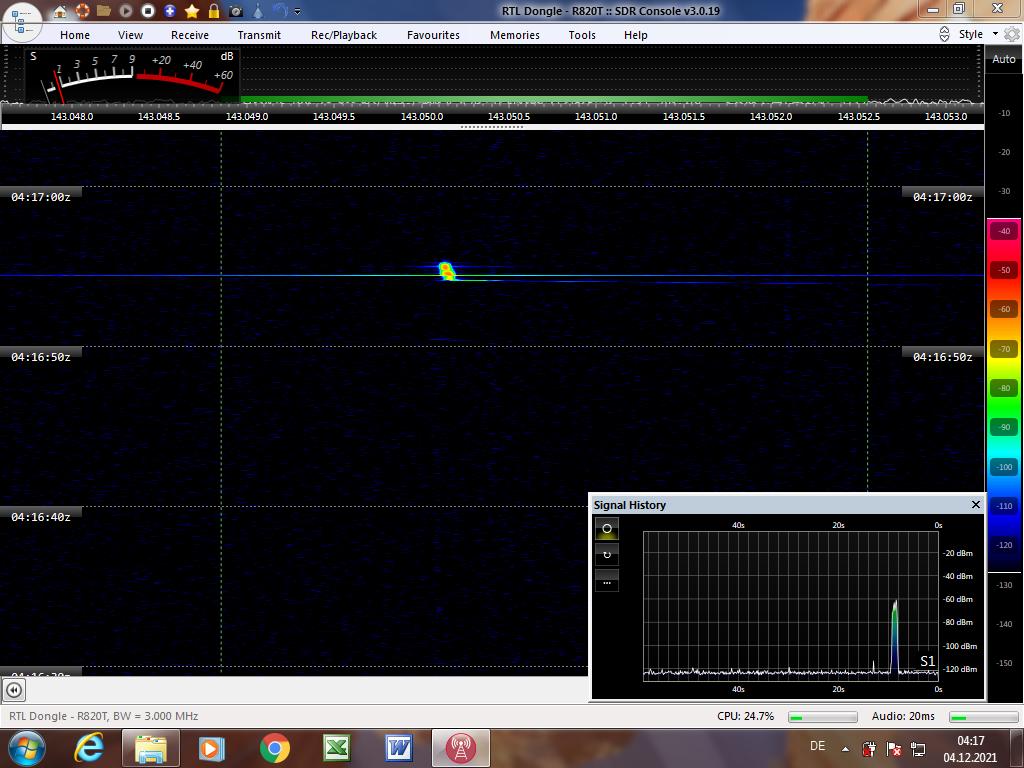Click the Auto button above color scale
1024x768 pixels.
1004,59
